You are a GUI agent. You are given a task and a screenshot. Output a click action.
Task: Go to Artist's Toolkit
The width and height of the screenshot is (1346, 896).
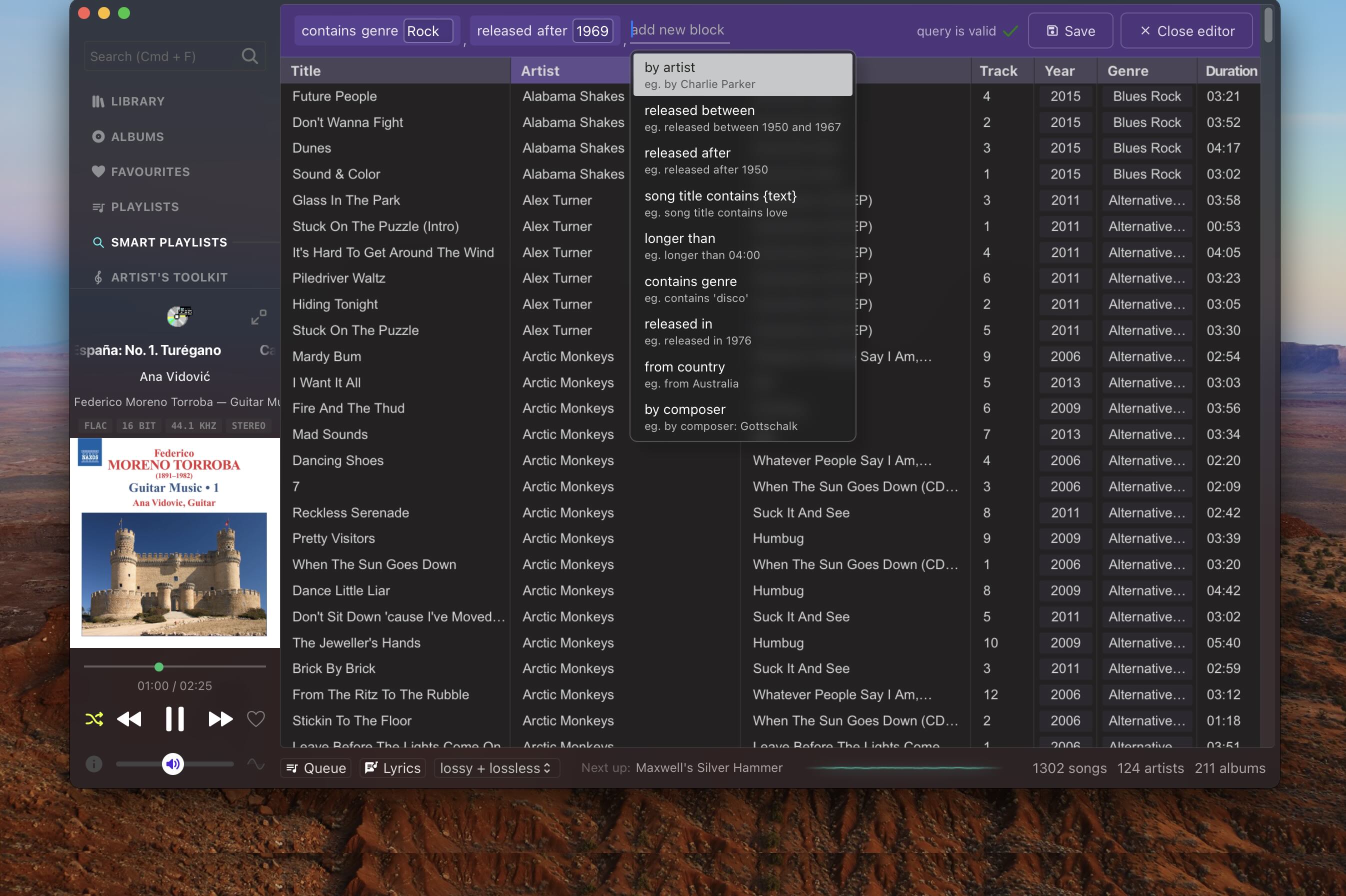pyautogui.click(x=168, y=277)
